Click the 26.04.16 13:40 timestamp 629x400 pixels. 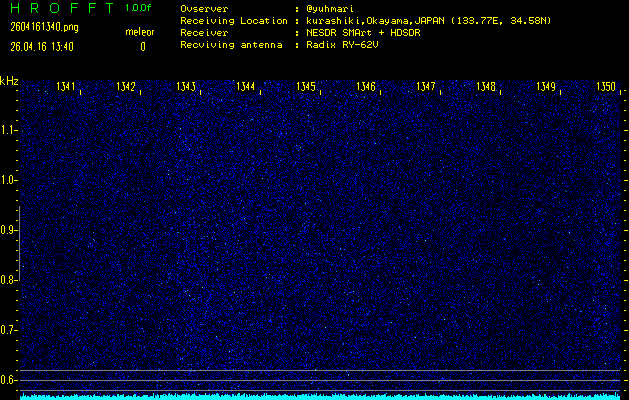tap(40, 46)
